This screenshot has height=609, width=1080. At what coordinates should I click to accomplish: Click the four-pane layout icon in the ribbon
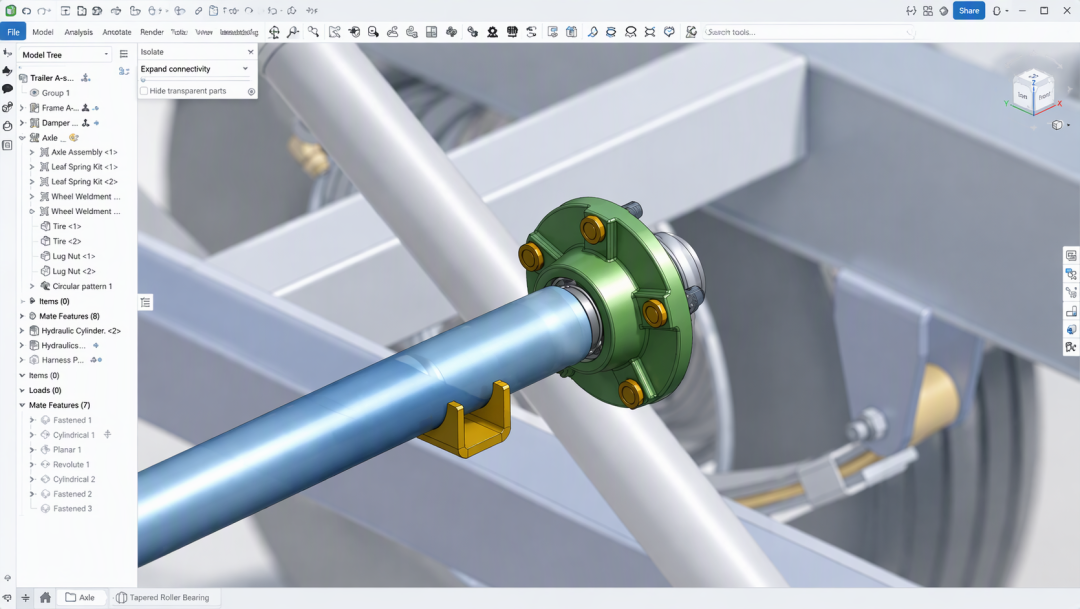point(431,32)
